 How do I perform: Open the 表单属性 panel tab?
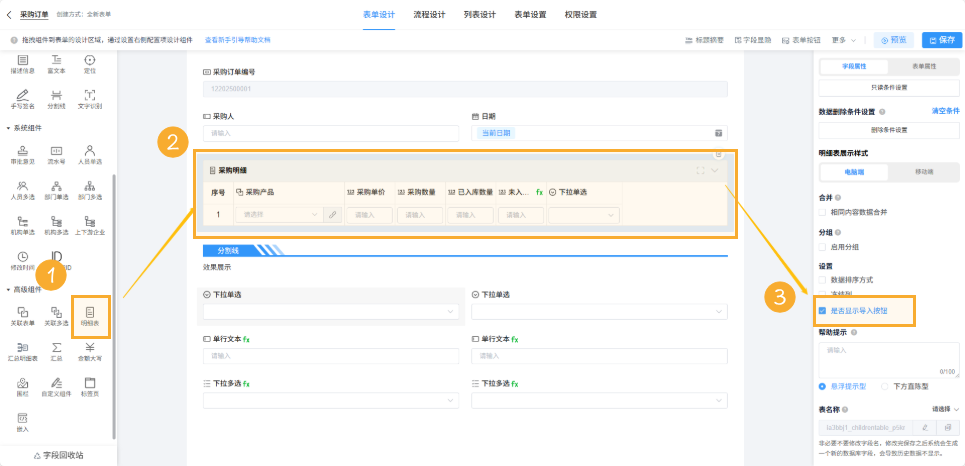click(x=923, y=66)
